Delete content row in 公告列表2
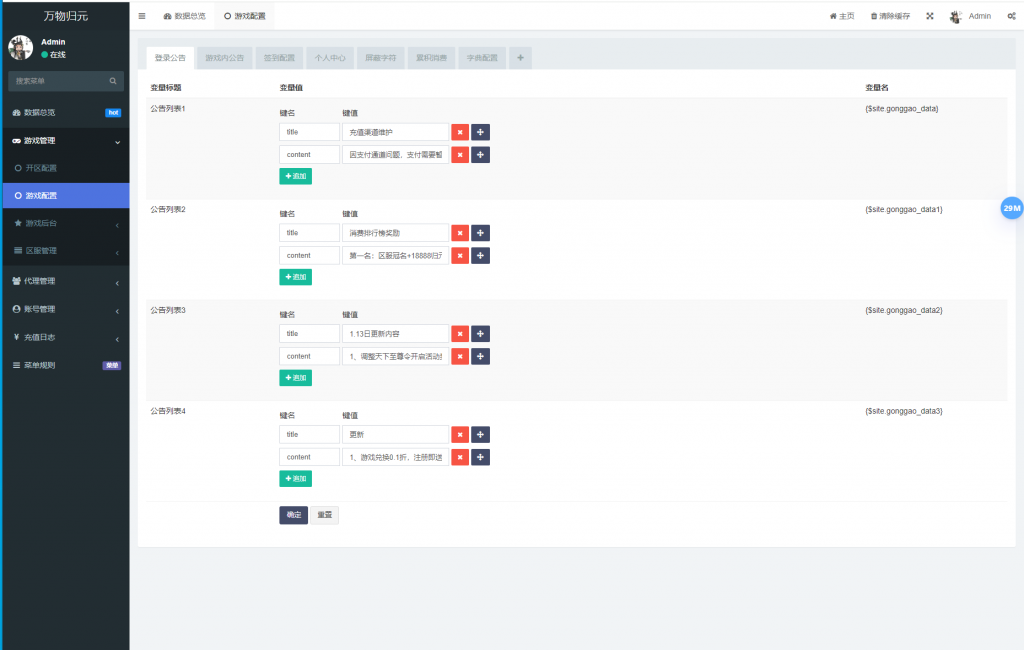 coord(460,255)
